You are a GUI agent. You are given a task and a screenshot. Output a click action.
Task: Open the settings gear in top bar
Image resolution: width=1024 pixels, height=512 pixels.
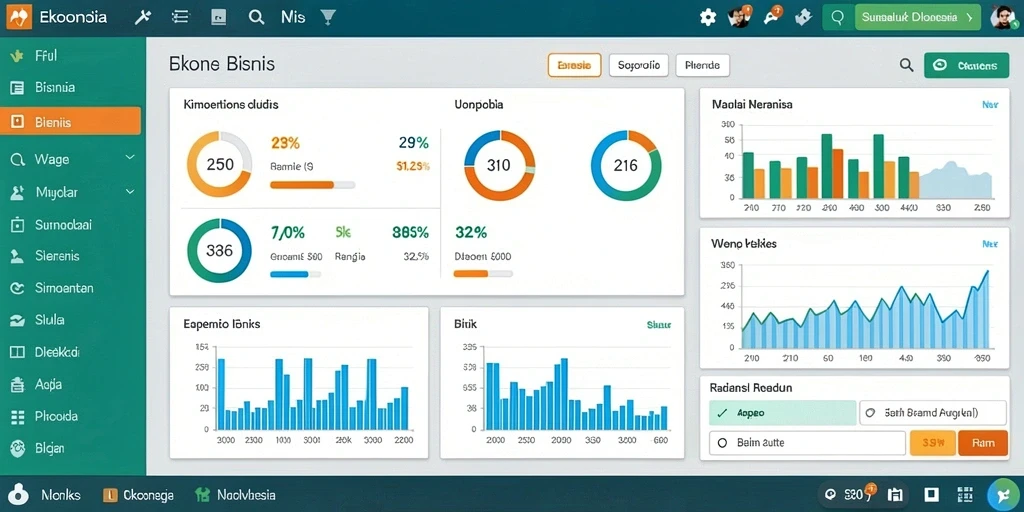coord(708,18)
